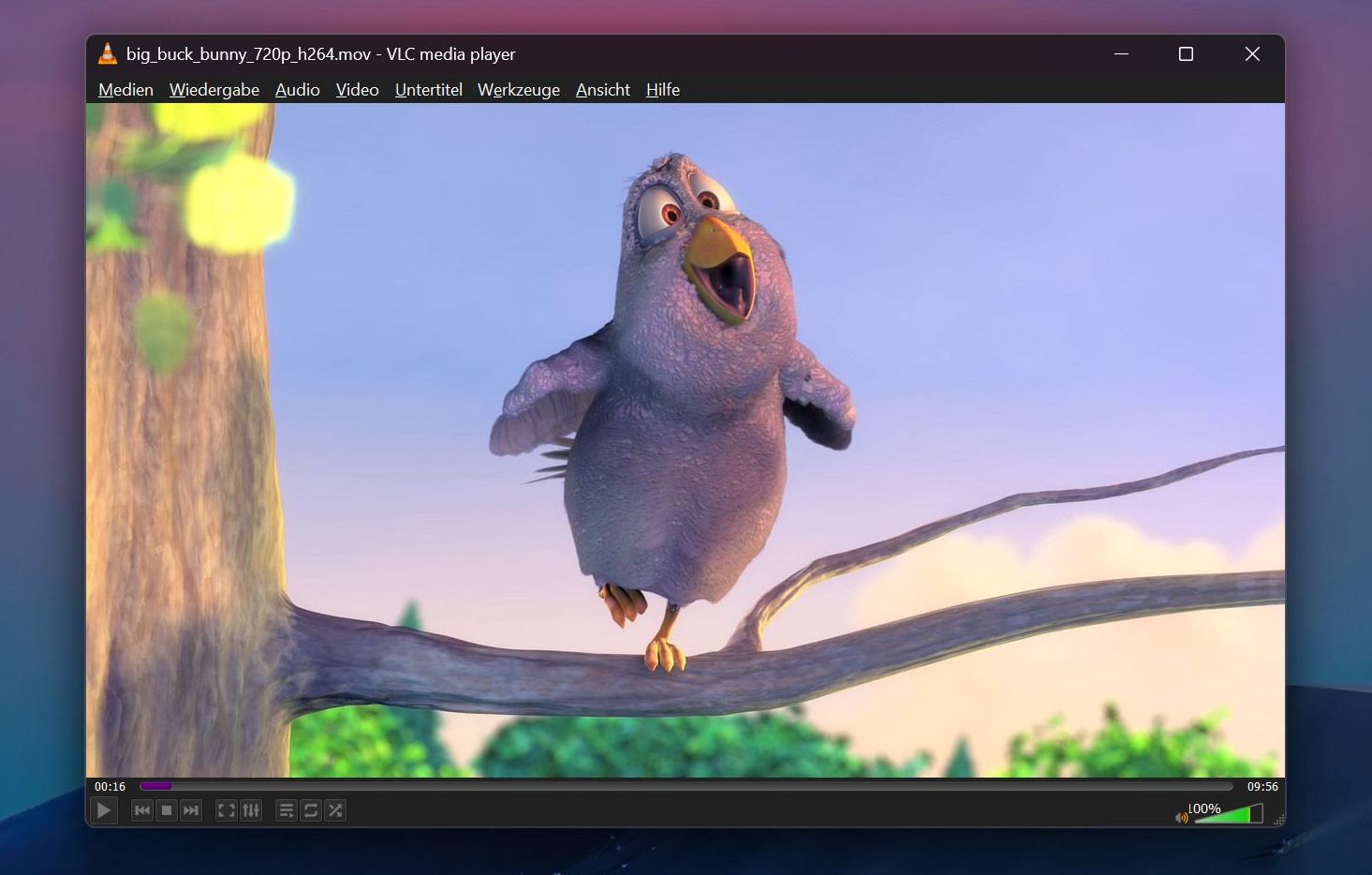This screenshot has height=875, width=1372.
Task: Click the seek bar to jump position
Action: [x=656, y=786]
